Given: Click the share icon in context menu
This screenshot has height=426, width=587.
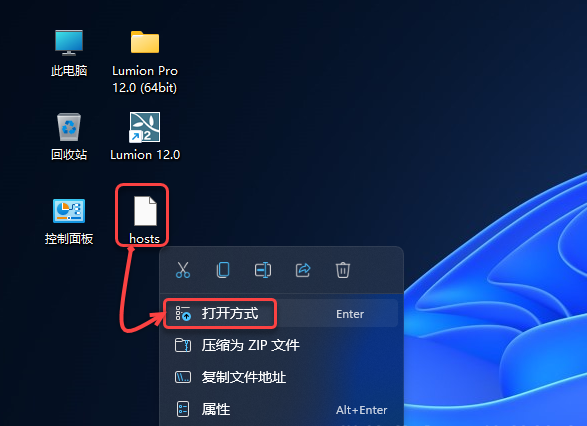Looking at the screenshot, I should [303, 270].
